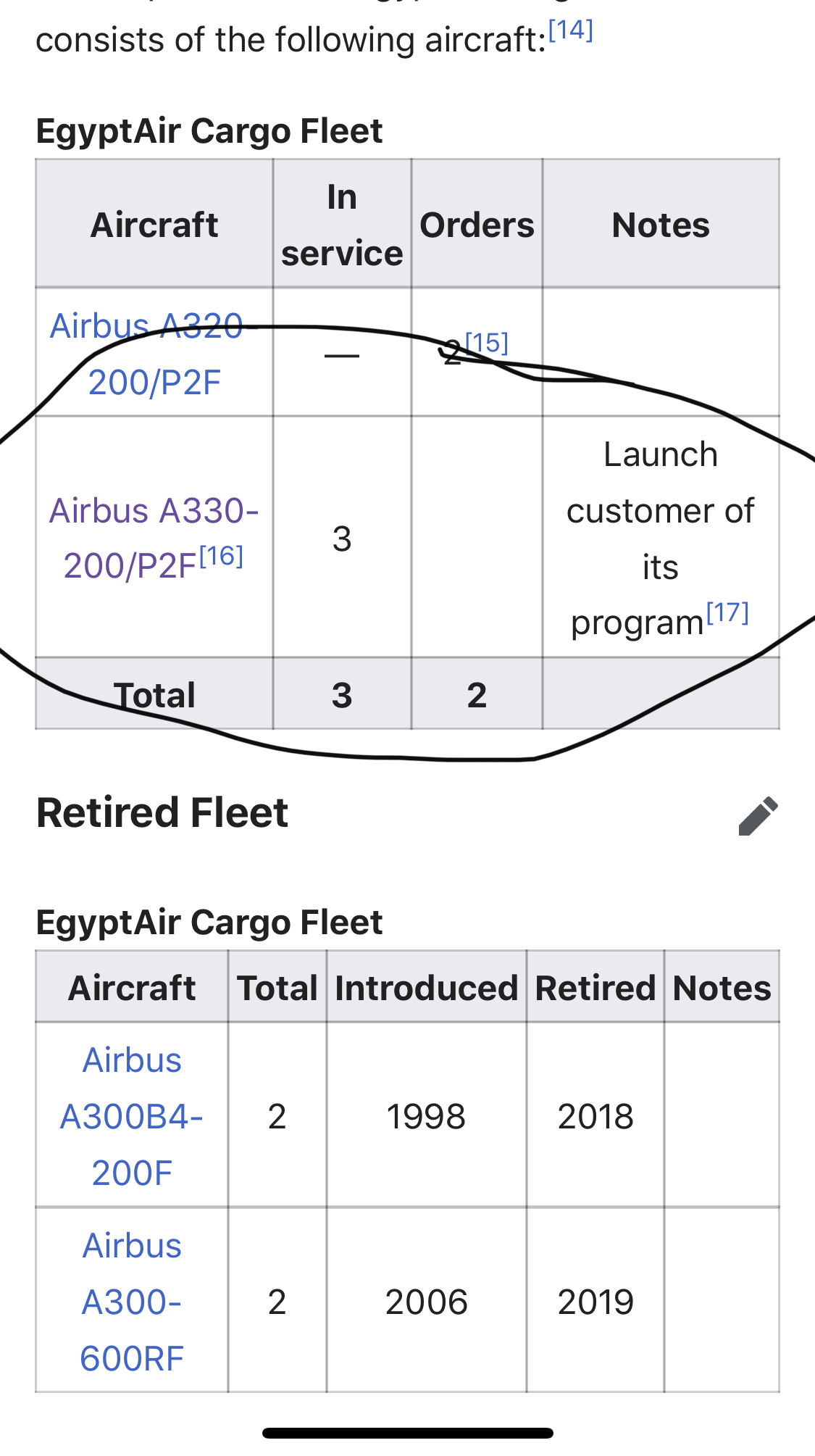Tap the Notes header in retired fleet table
The image size is (815, 1456).
(722, 988)
